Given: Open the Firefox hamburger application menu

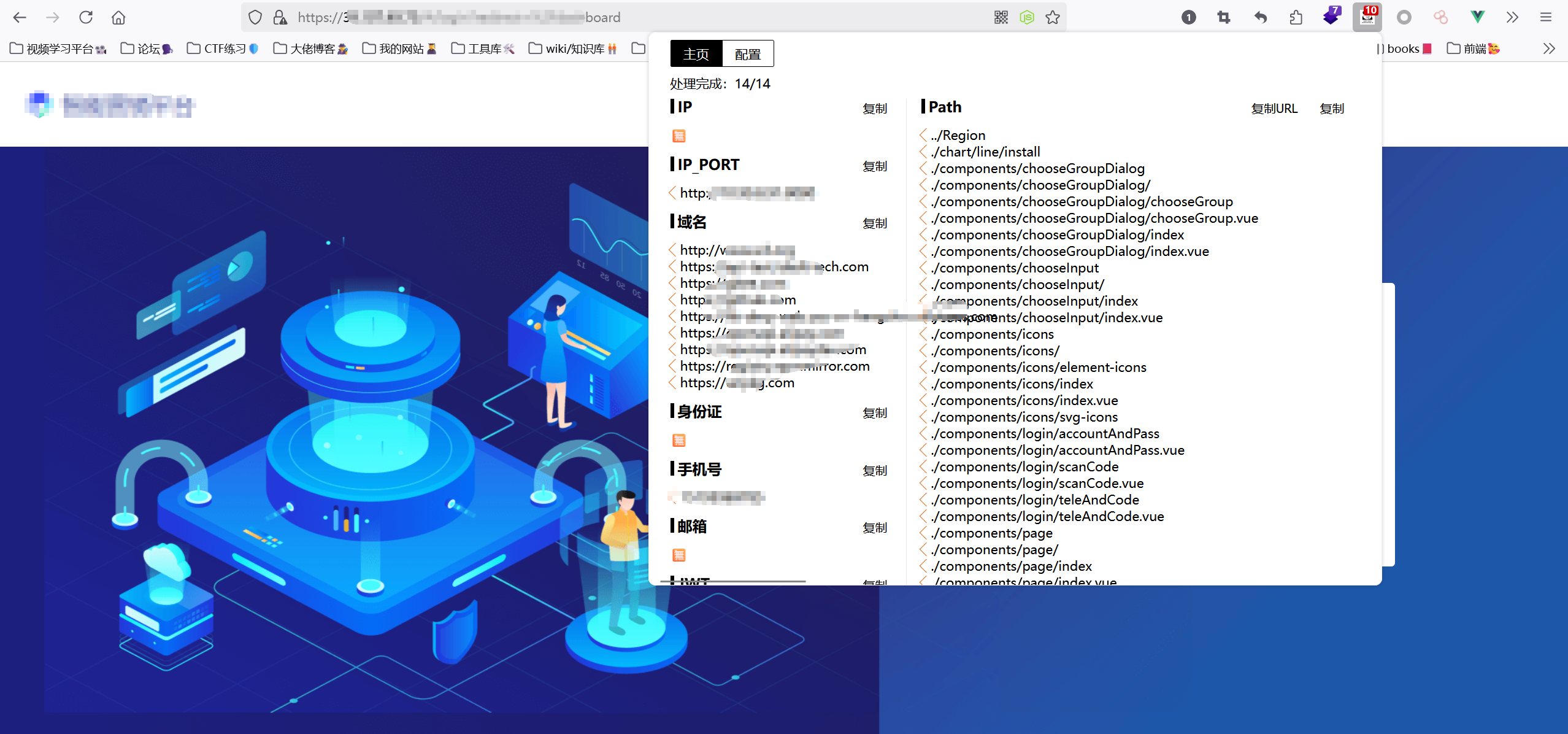Looking at the screenshot, I should pyautogui.click(x=1546, y=17).
